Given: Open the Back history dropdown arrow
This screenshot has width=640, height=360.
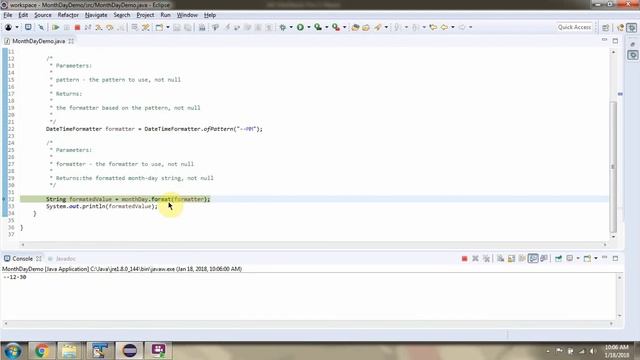Looking at the screenshot, I should [453, 27].
